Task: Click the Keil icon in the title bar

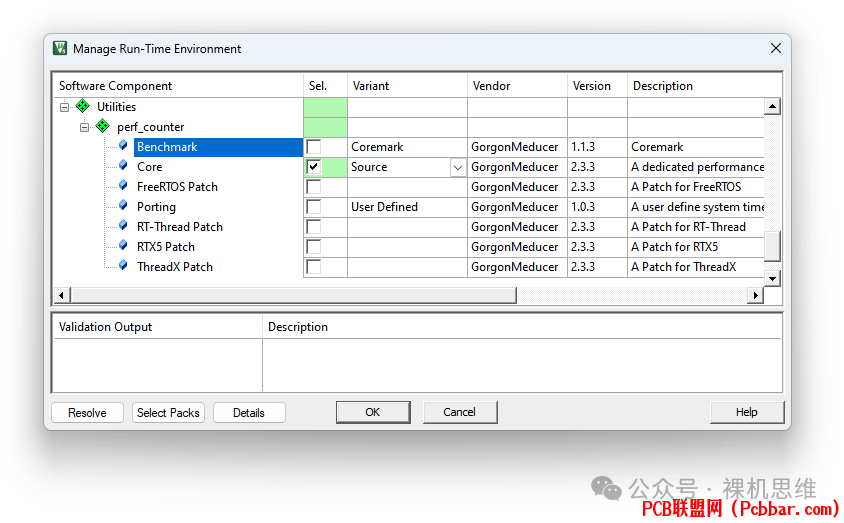Action: coord(60,48)
